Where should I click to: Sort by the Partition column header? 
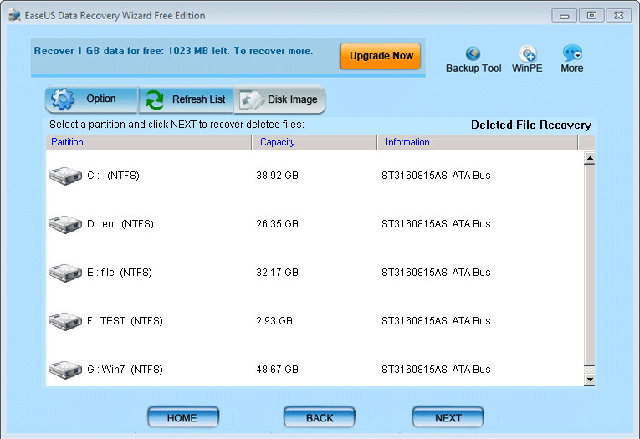[x=148, y=143]
